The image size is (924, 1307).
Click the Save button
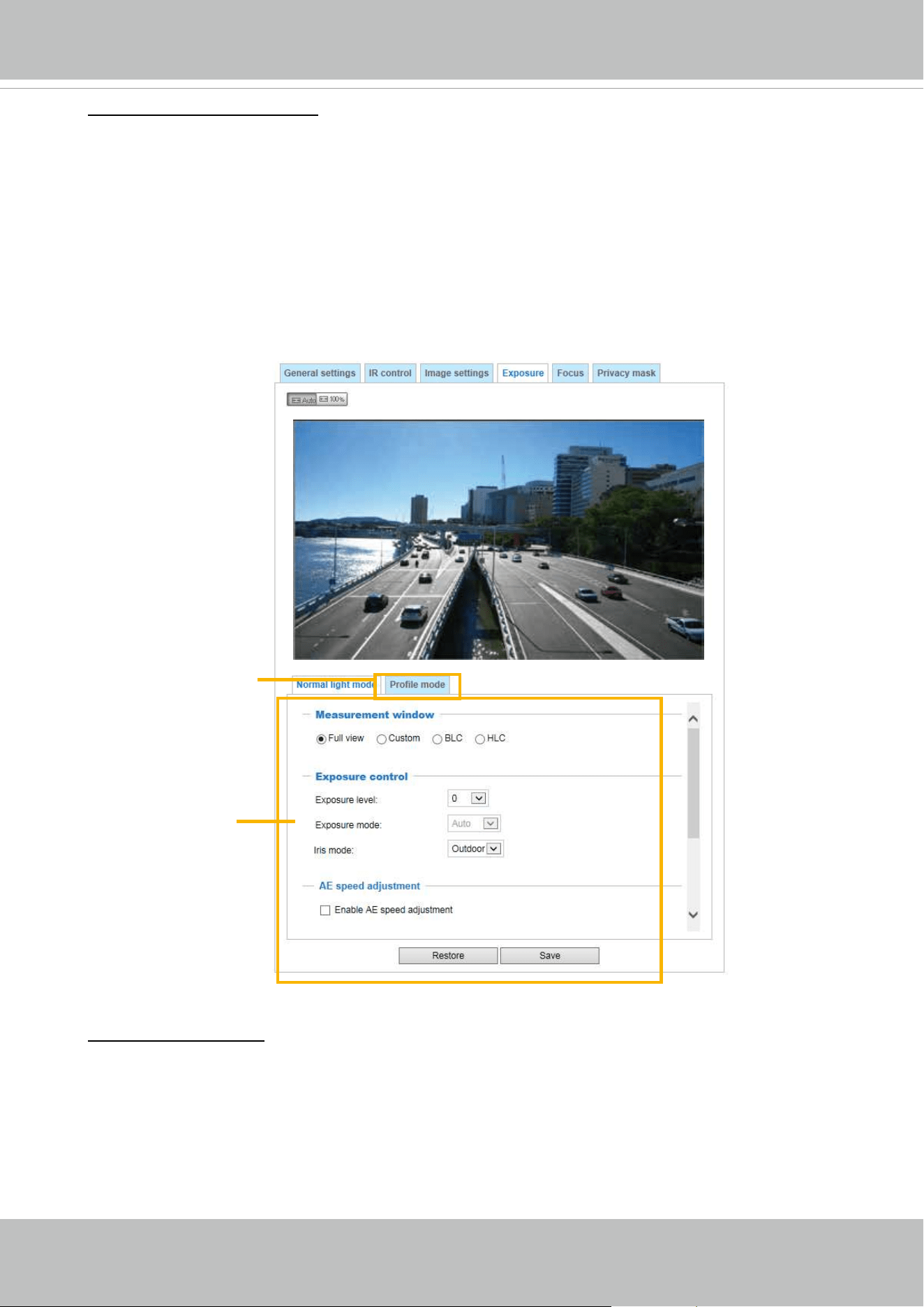tap(550, 956)
